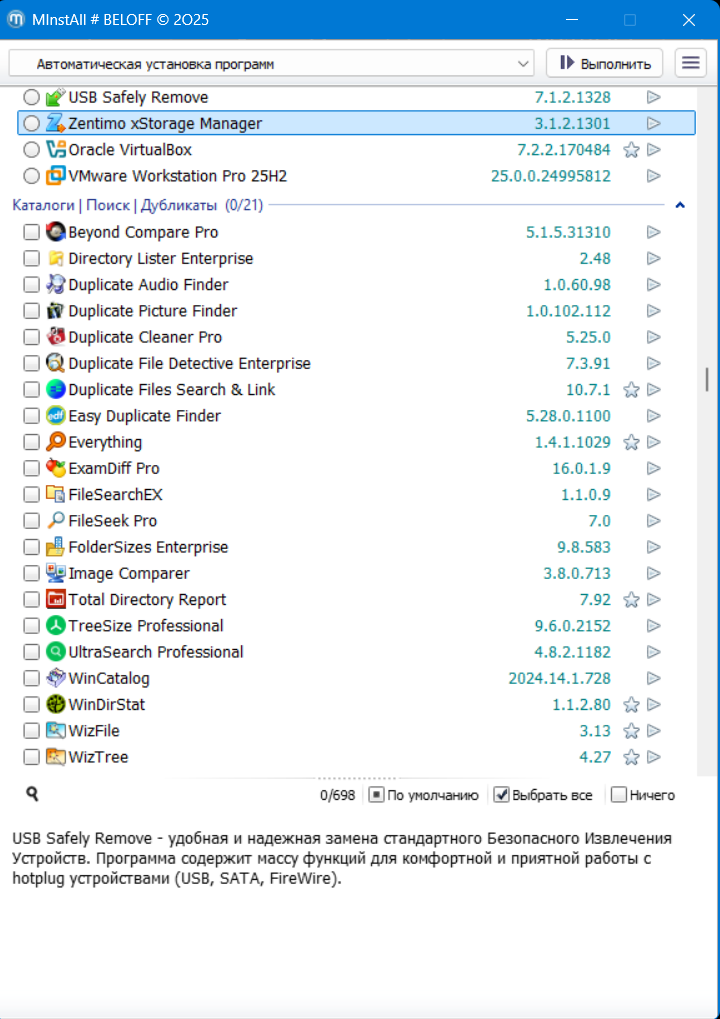This screenshot has width=720, height=1019.
Task: Click the play arrow beside WizTree
Action: [x=654, y=757]
